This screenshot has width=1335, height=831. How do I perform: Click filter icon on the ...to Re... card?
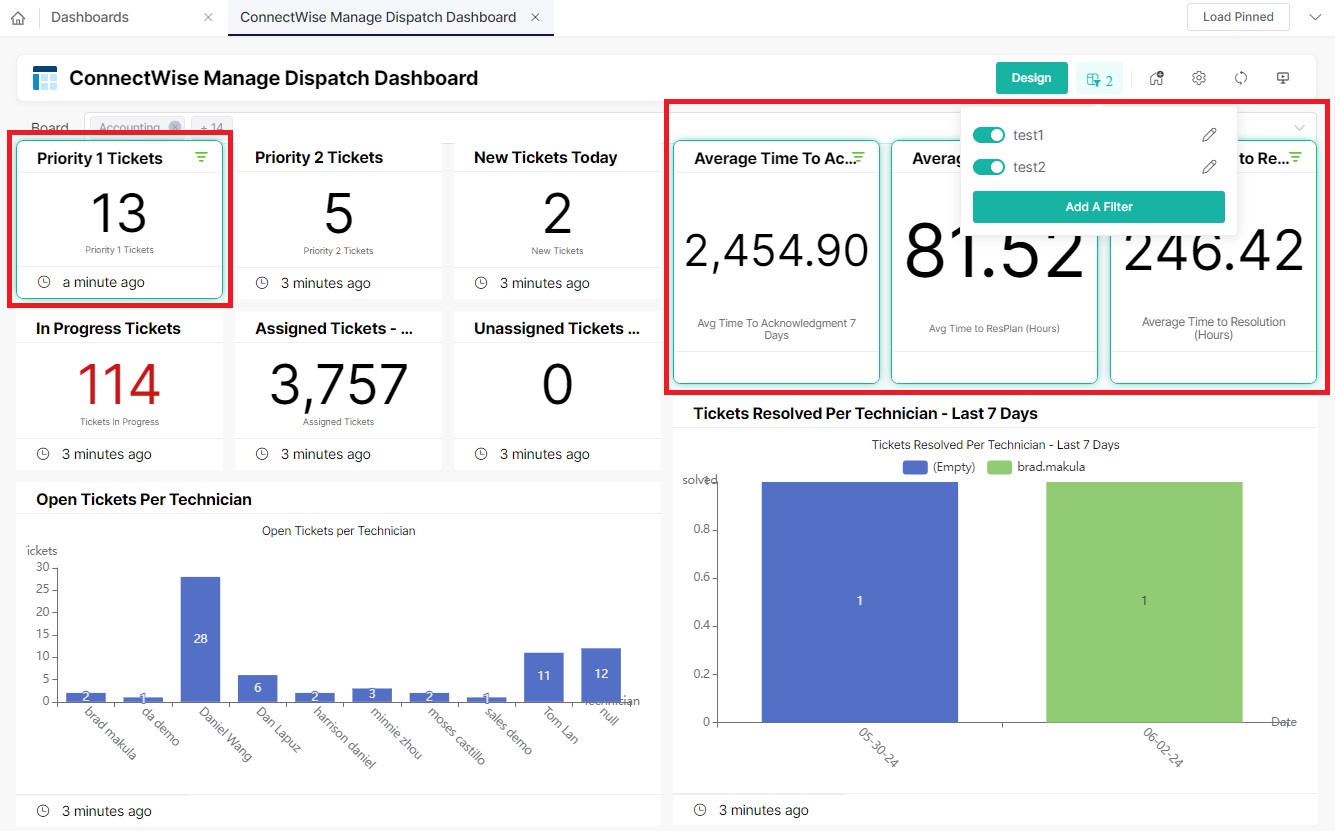click(1296, 157)
